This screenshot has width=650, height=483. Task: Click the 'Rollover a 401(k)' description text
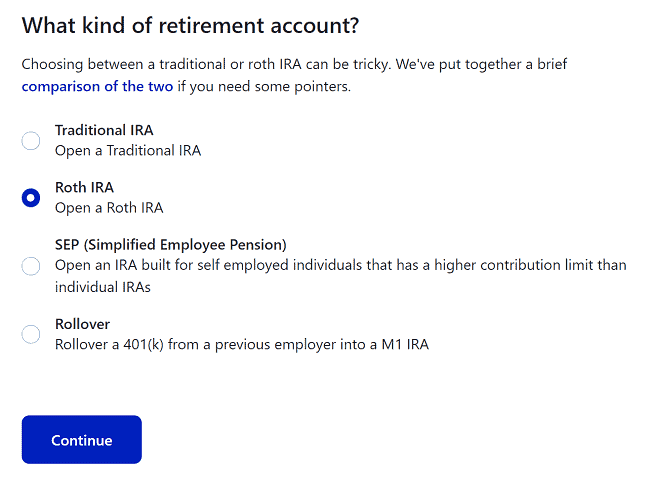point(240,344)
